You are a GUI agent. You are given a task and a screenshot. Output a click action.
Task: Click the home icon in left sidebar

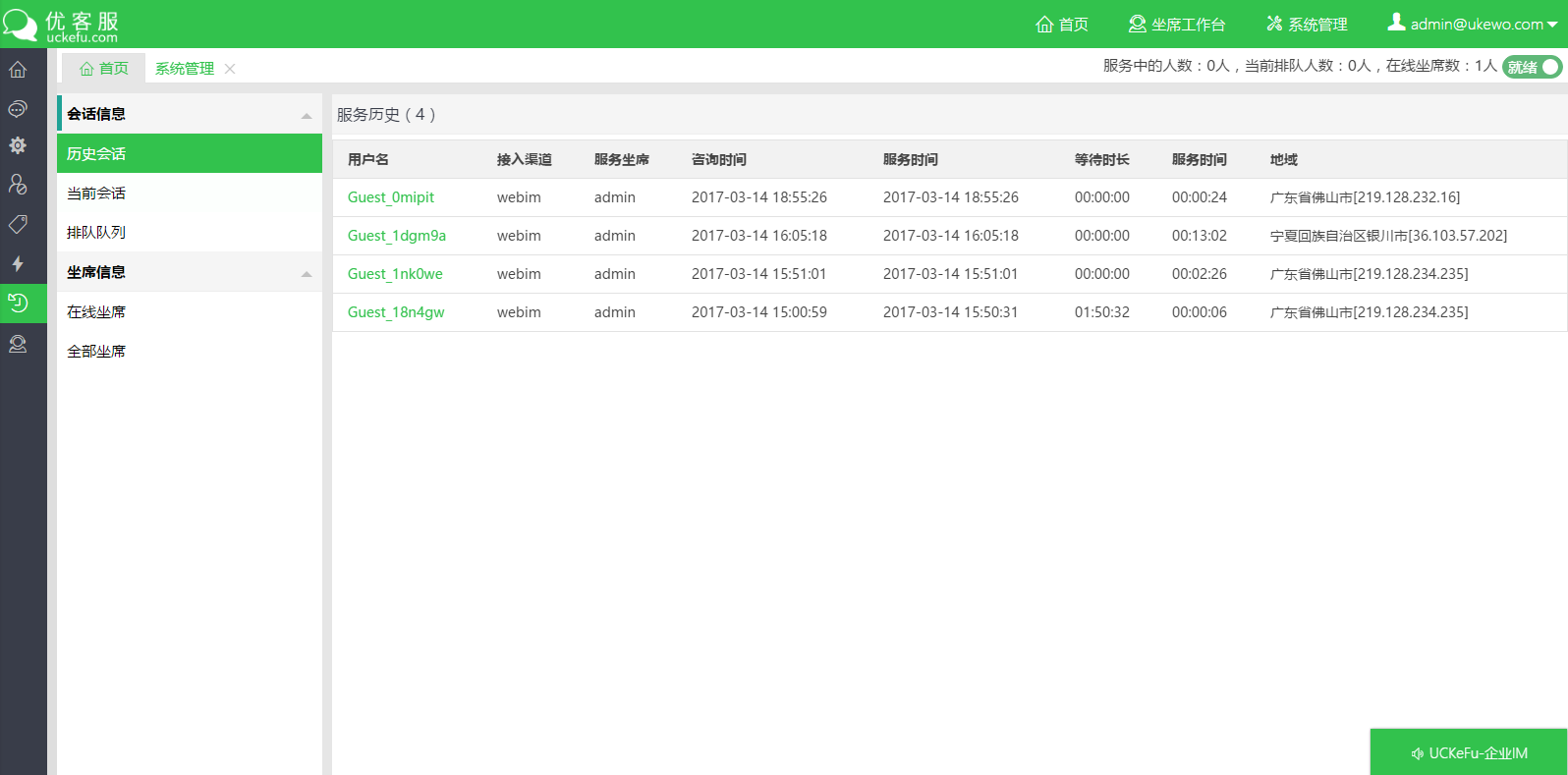click(18, 70)
